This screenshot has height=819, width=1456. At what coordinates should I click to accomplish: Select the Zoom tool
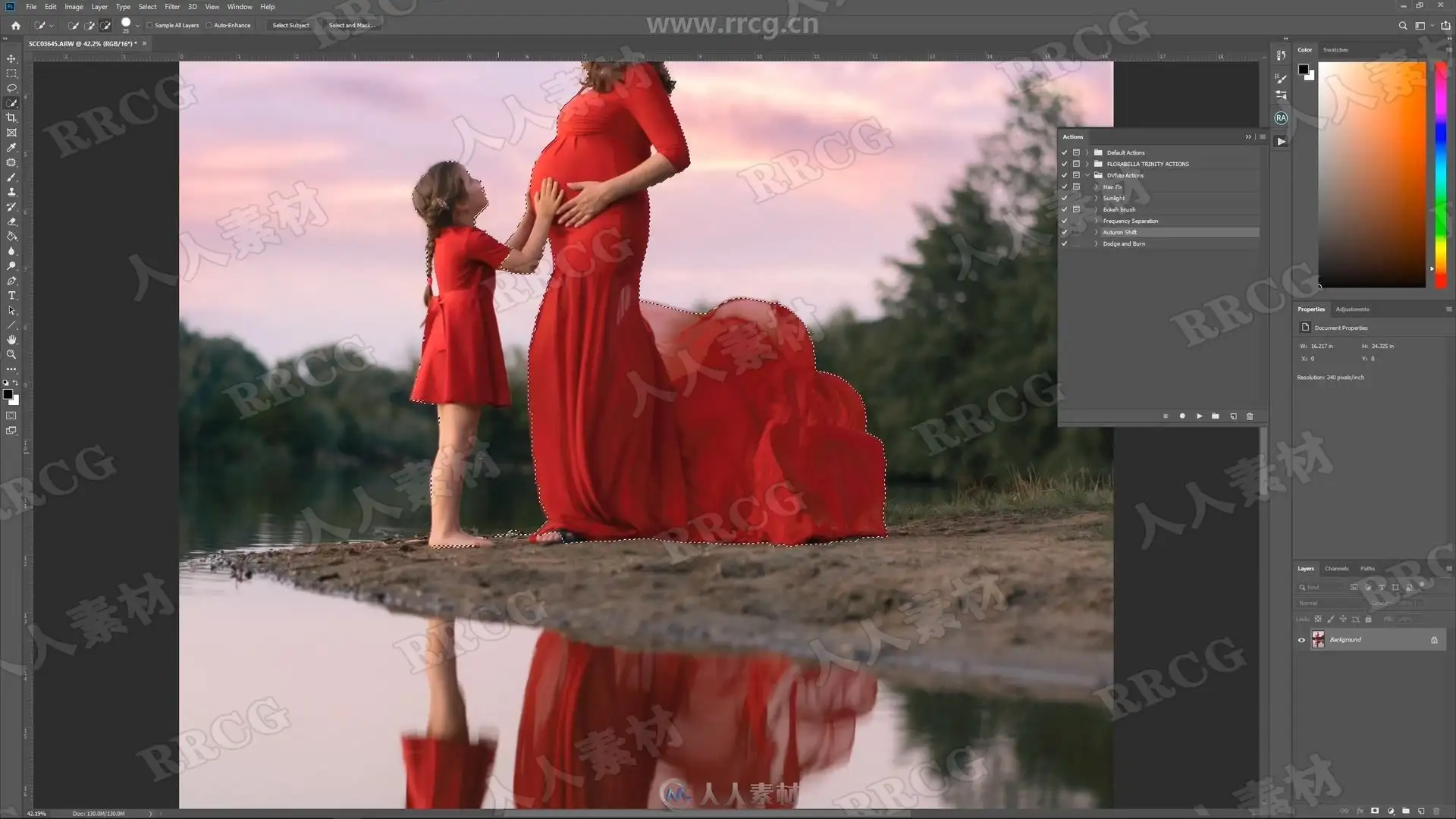point(11,355)
